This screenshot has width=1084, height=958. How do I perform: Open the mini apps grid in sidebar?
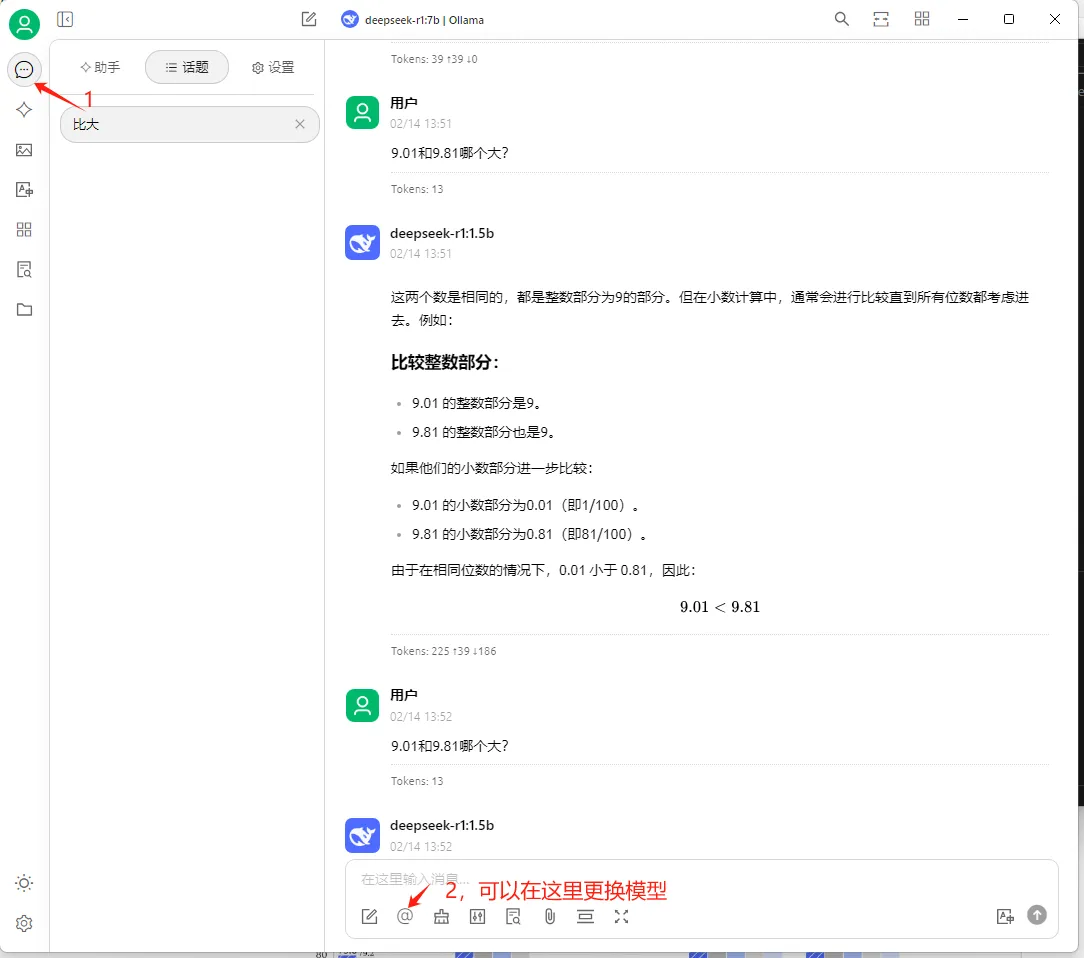click(x=24, y=229)
